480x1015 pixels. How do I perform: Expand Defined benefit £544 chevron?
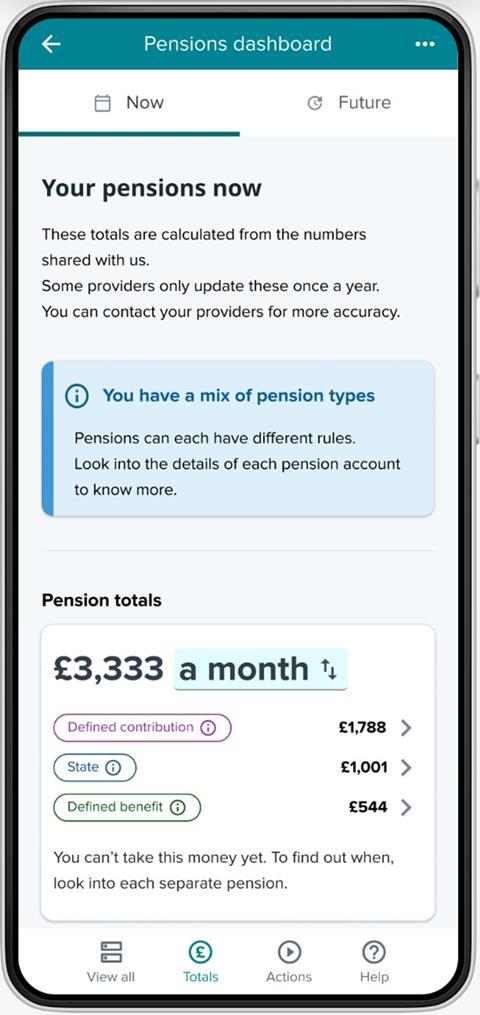click(x=406, y=807)
